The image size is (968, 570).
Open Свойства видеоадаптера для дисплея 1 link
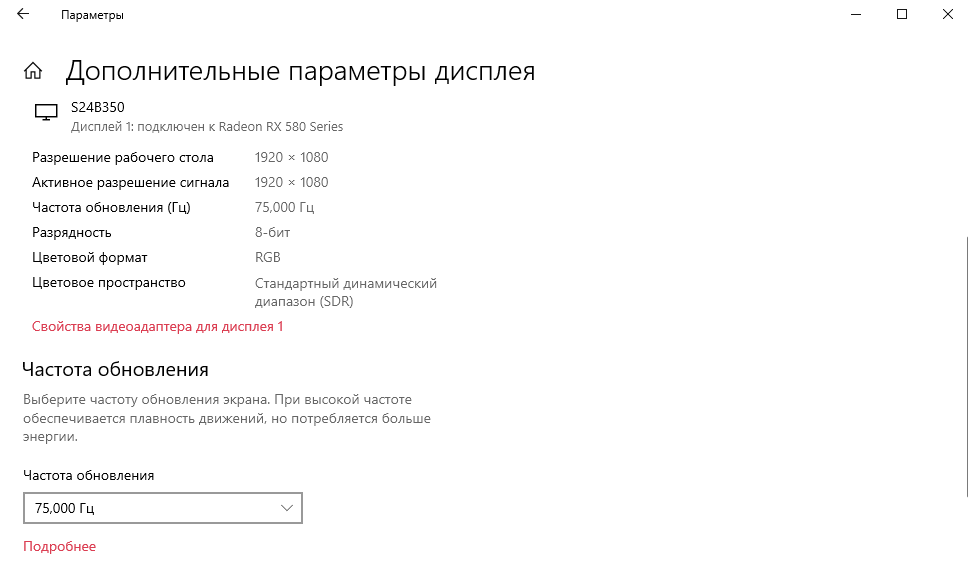(157, 327)
